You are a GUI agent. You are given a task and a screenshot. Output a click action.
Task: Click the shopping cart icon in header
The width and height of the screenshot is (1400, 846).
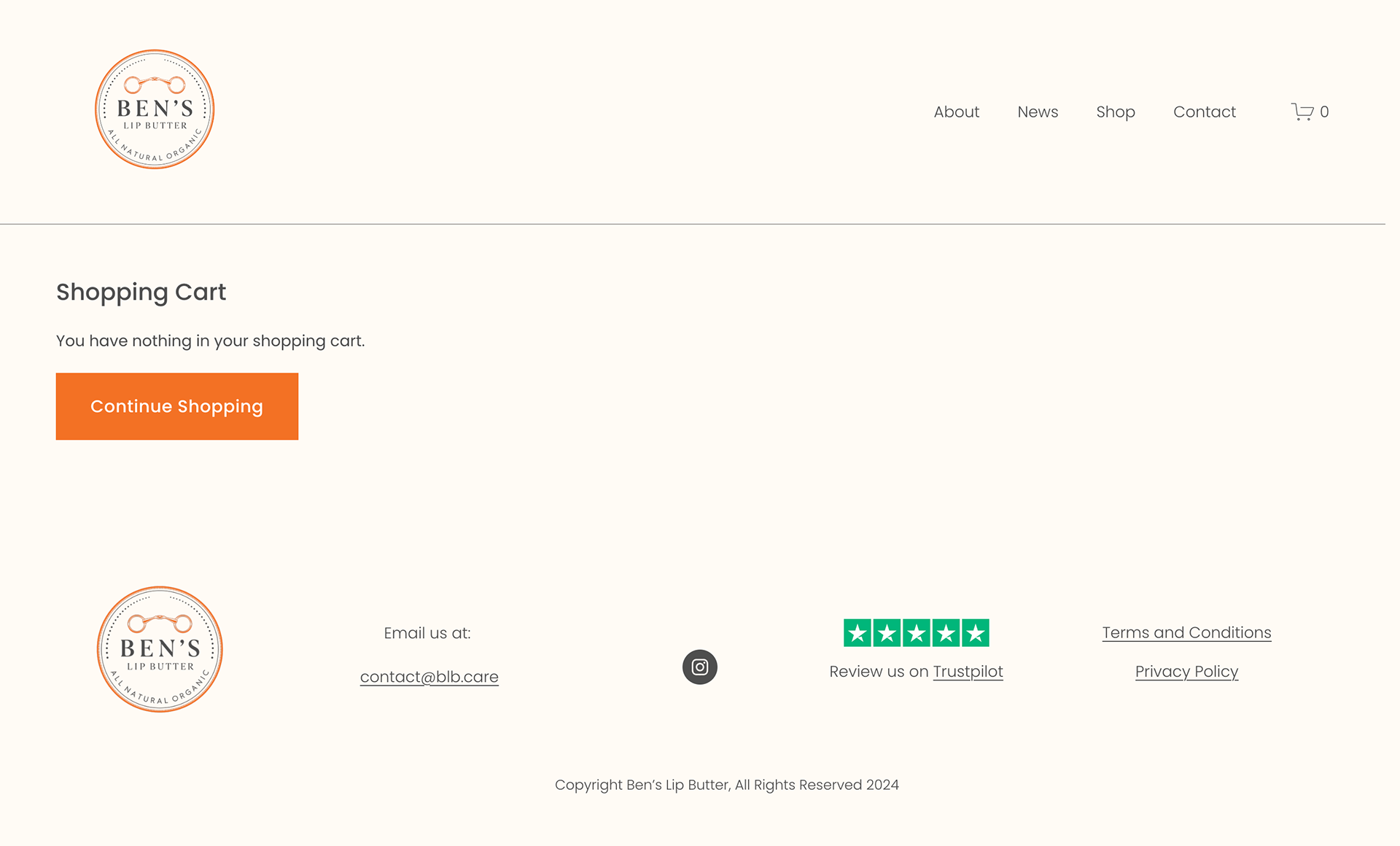coord(1302,112)
